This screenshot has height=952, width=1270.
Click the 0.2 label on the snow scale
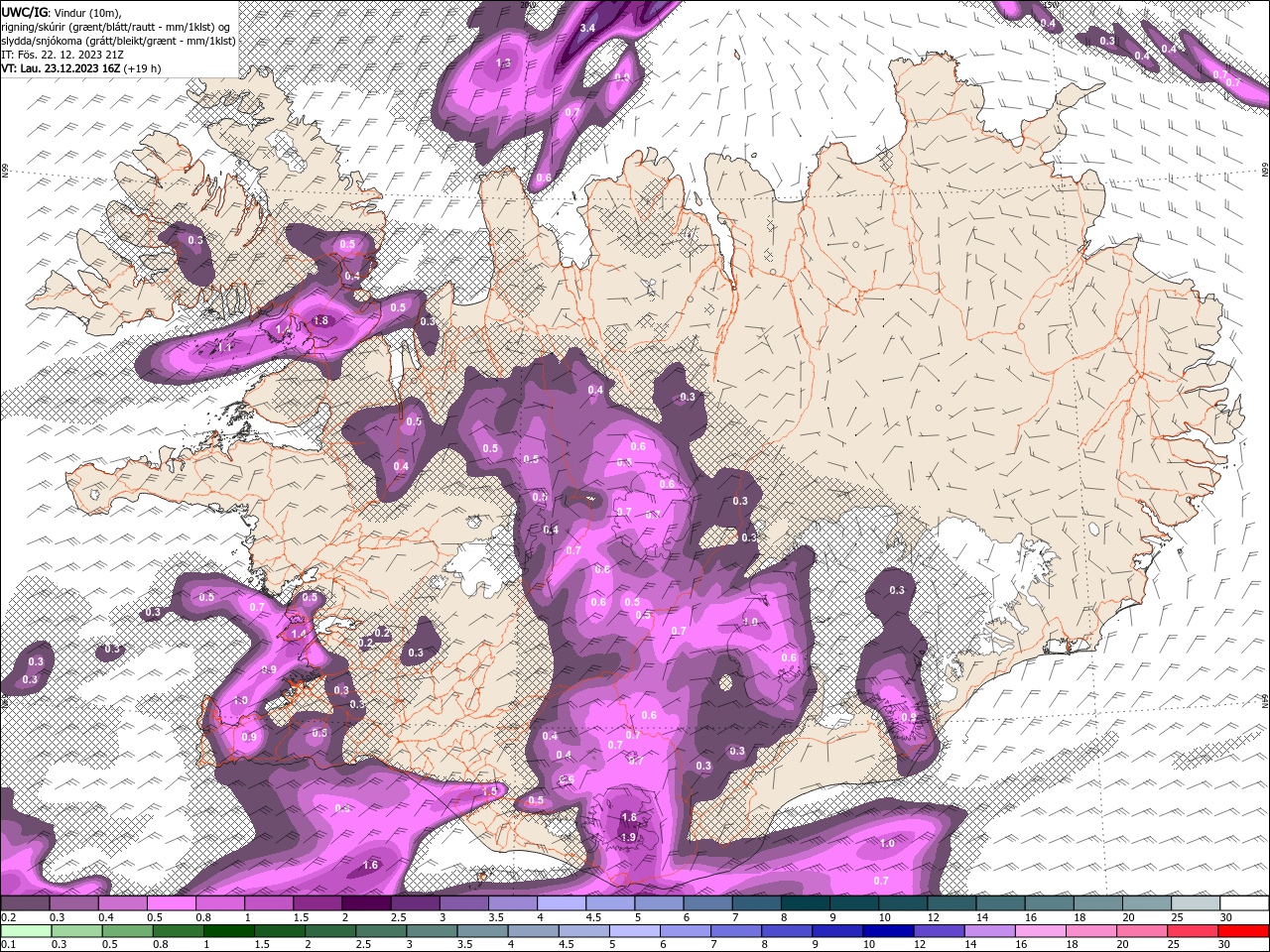[x=7, y=917]
